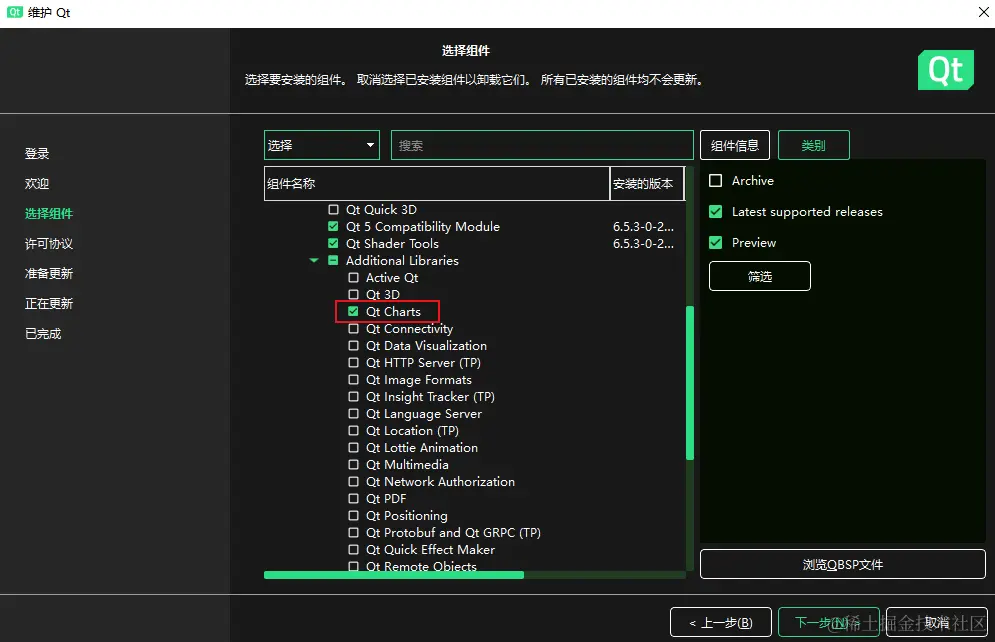
Task: Uncheck Qt Shader Tools
Action: 333,244
